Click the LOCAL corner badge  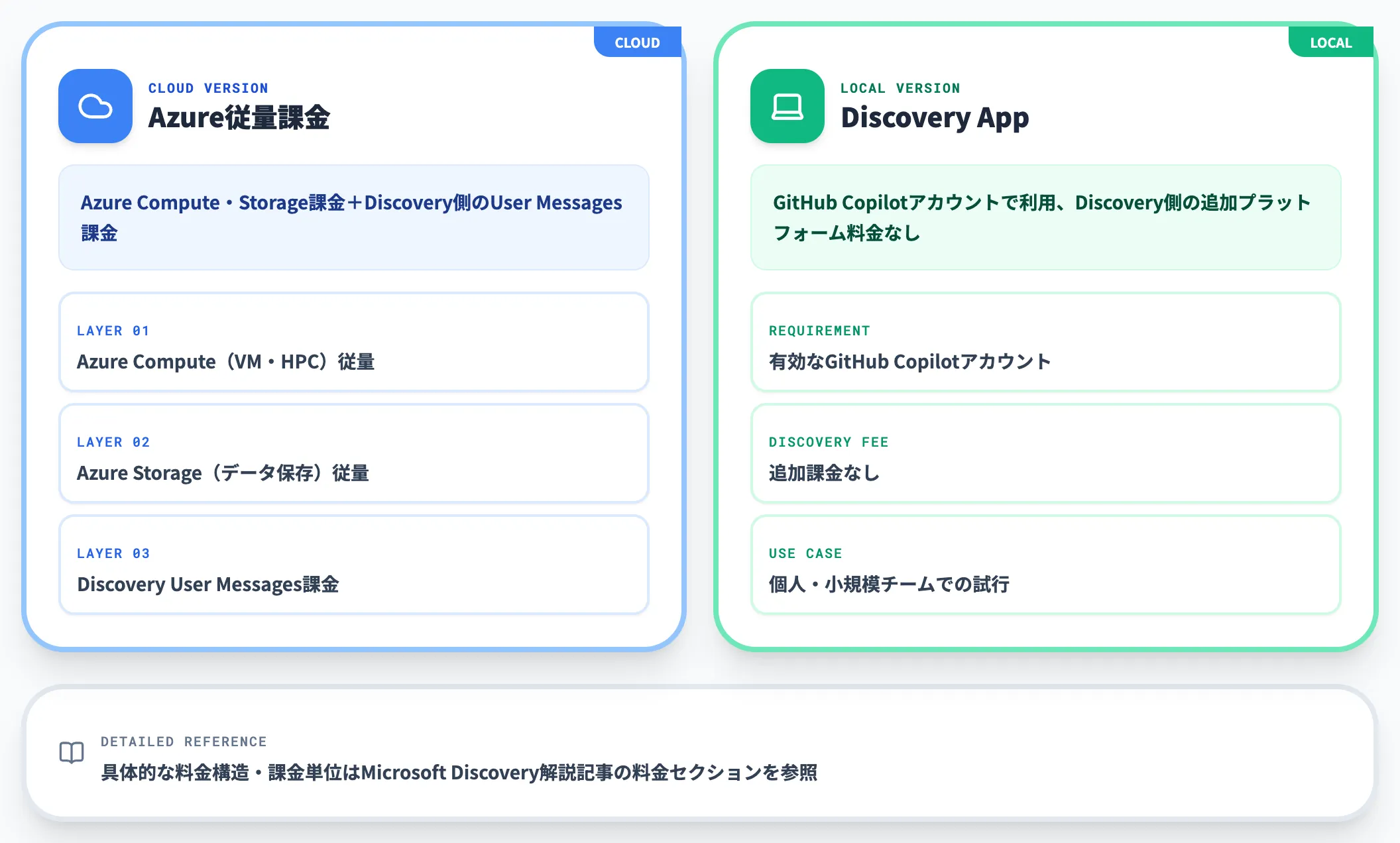click(1330, 42)
